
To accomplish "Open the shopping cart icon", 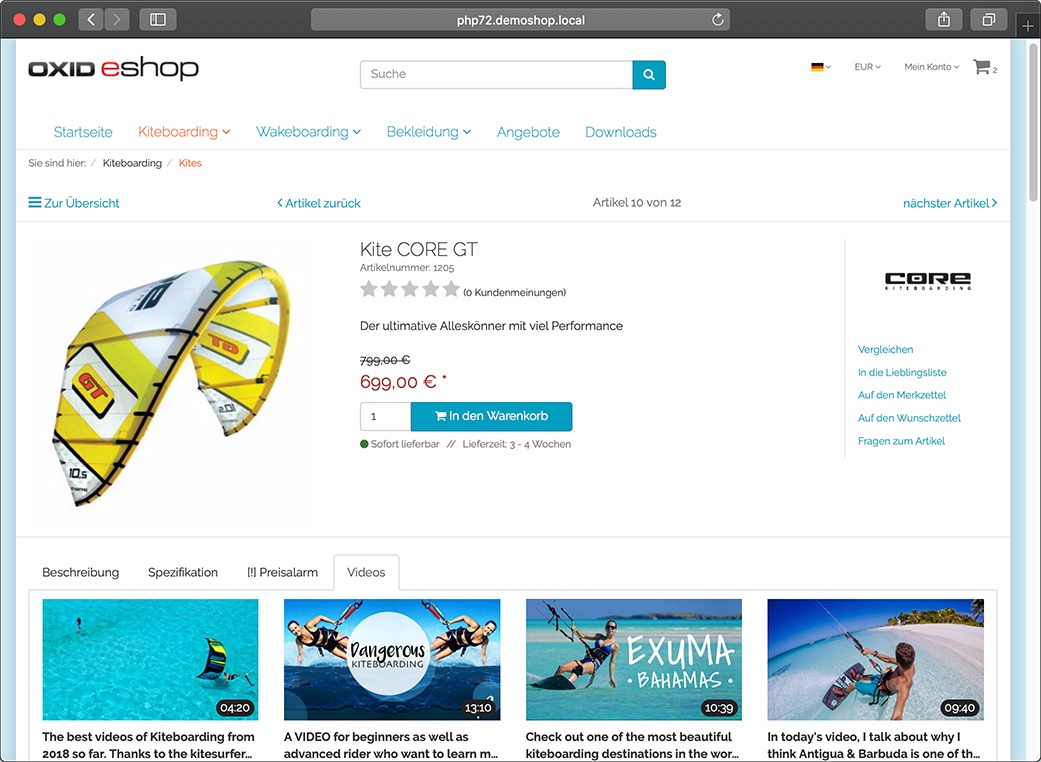I will click(x=985, y=67).
